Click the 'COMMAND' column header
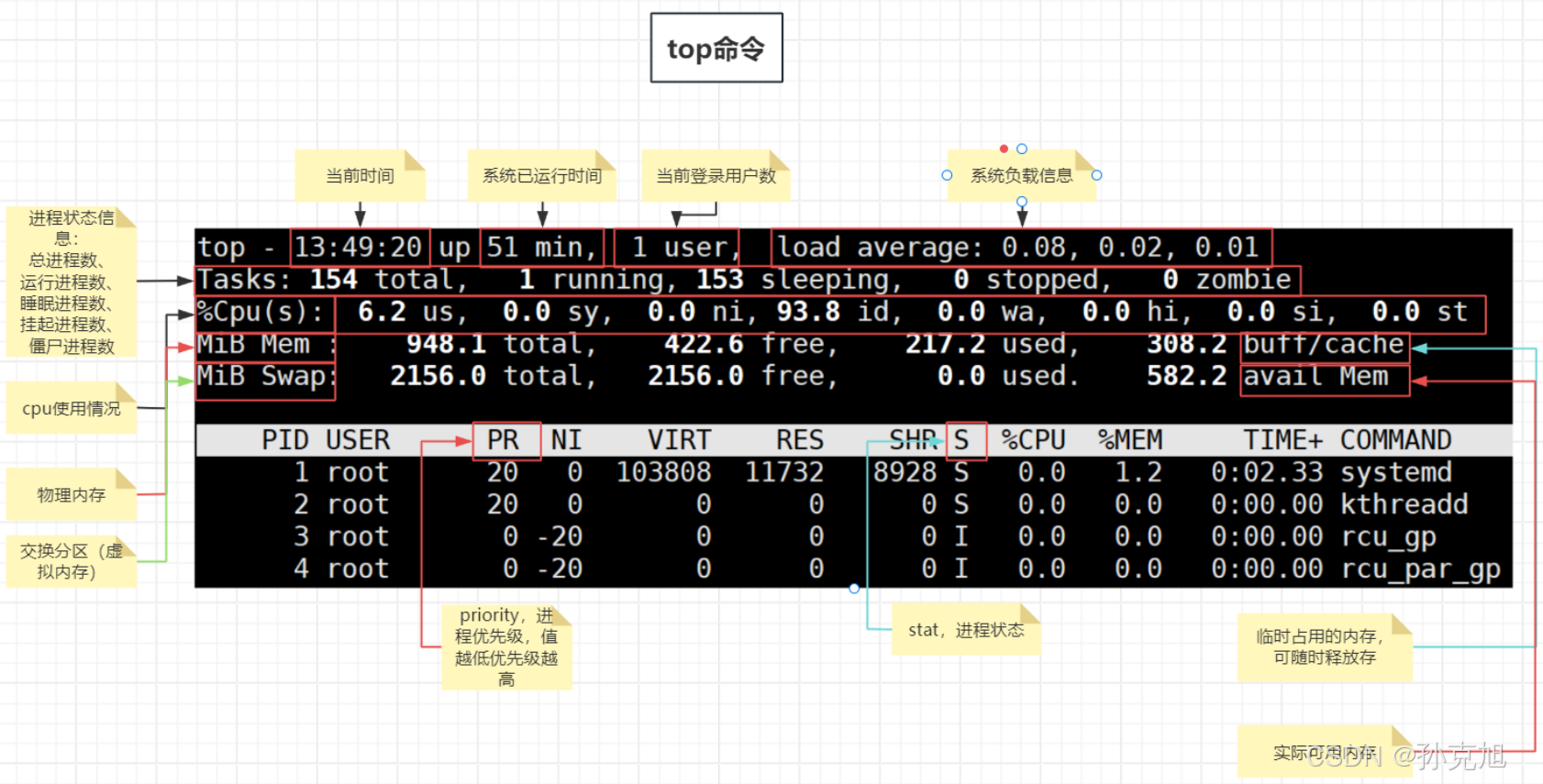This screenshot has height=784, width=1543. (1395, 440)
